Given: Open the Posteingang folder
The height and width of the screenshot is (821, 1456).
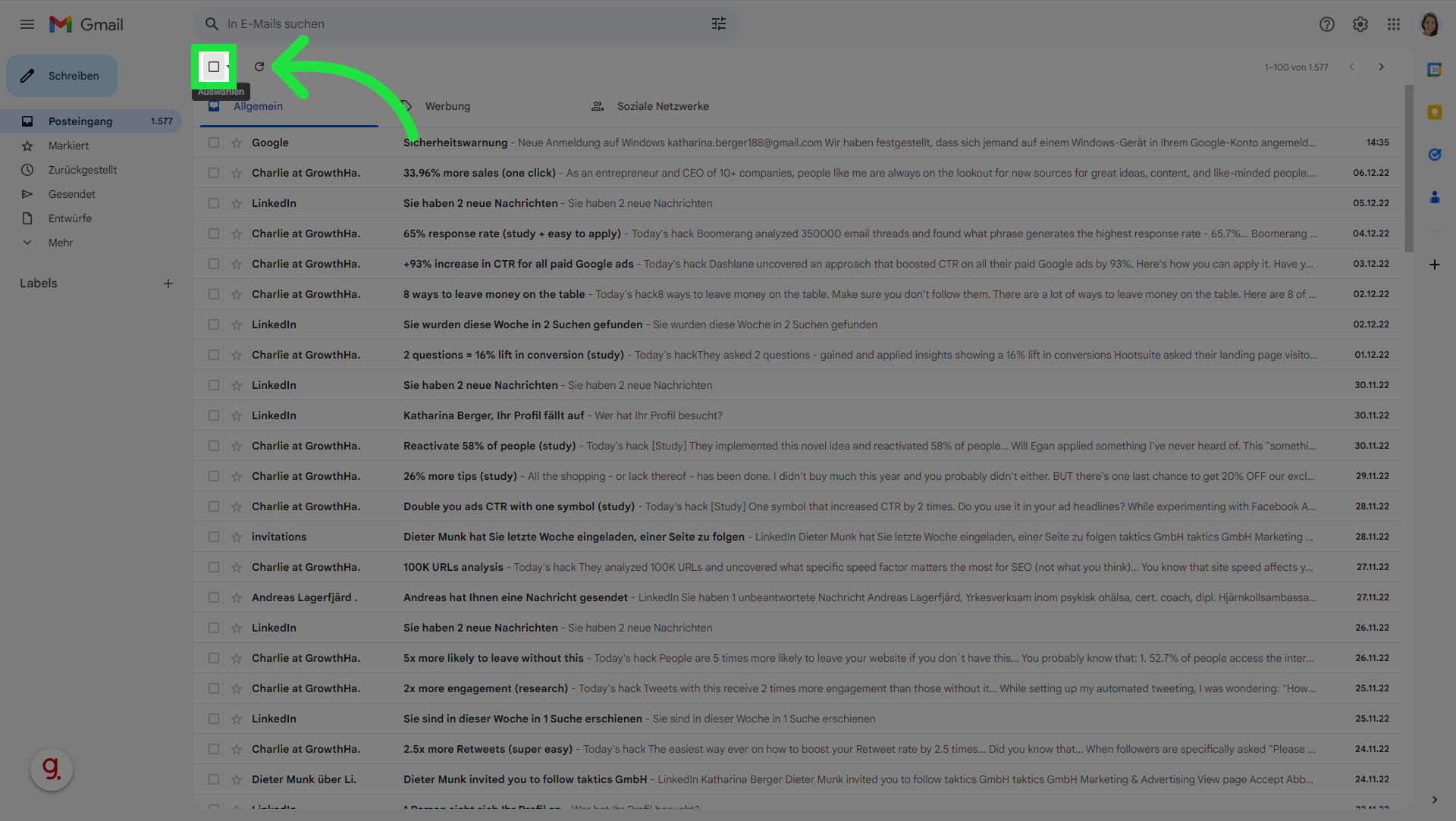Looking at the screenshot, I should coord(91,121).
